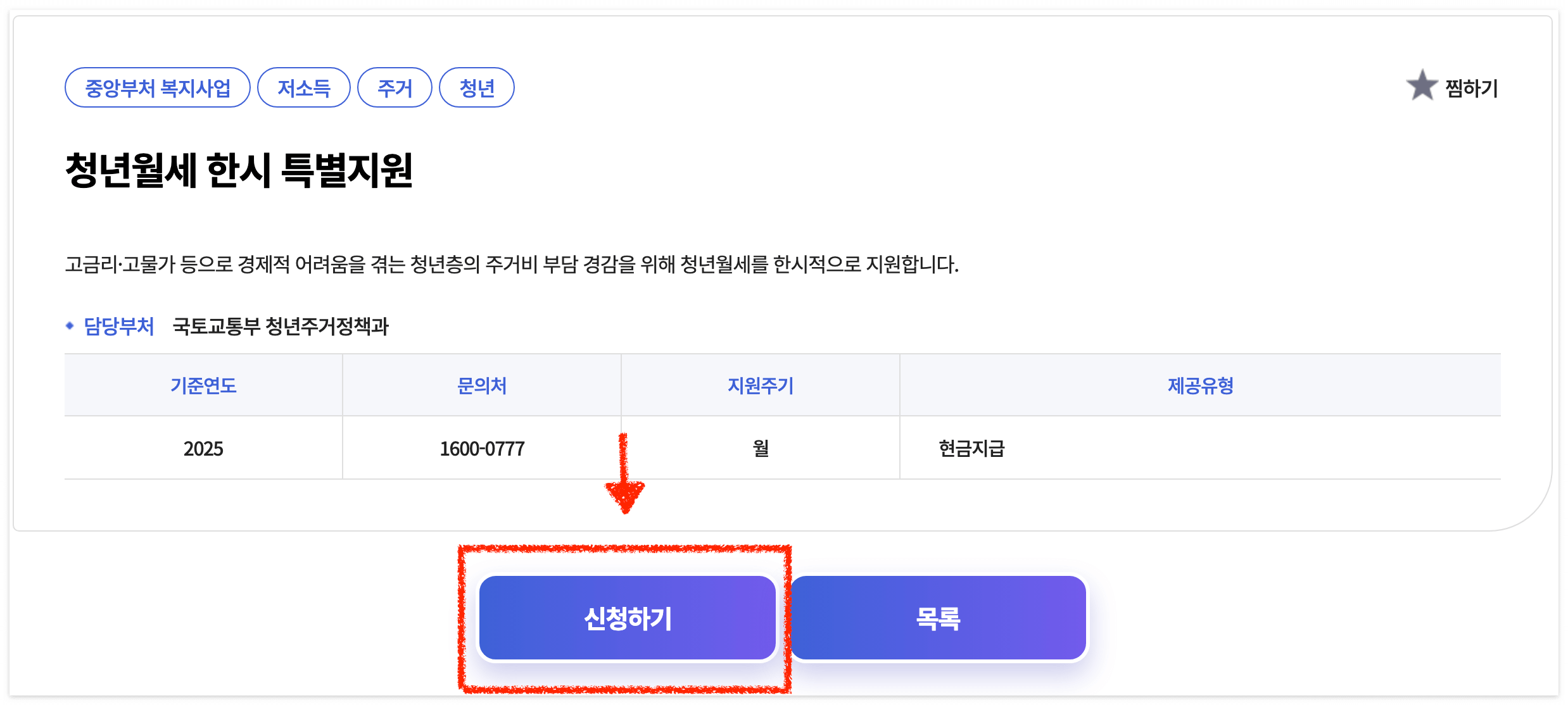
Task: Click the 주거 tag
Action: (395, 88)
